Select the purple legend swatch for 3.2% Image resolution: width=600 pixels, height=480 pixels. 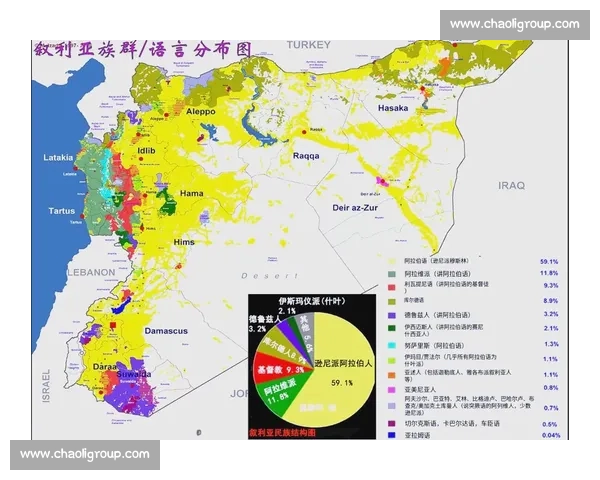392,313
